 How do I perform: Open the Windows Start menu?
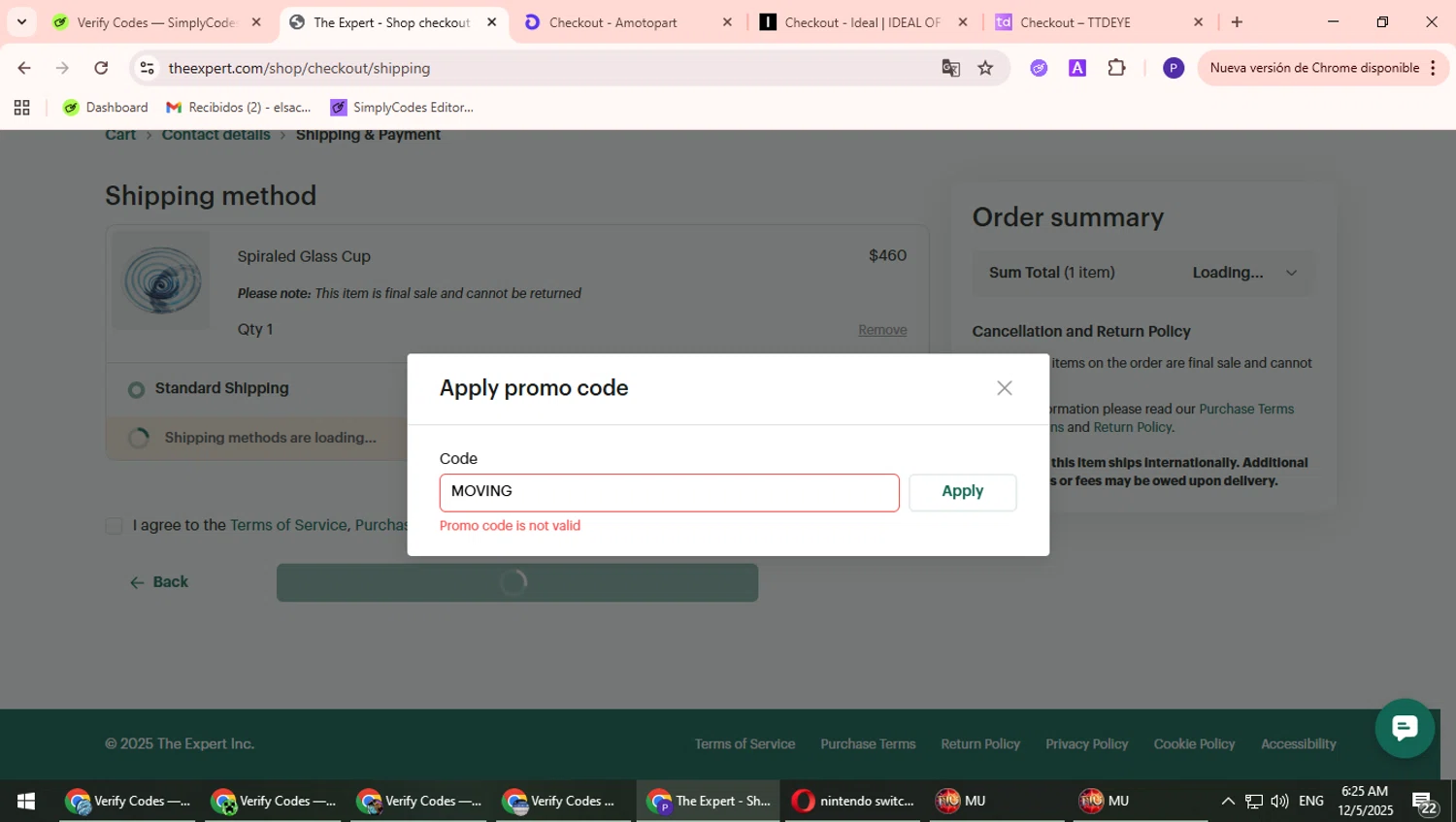26,801
